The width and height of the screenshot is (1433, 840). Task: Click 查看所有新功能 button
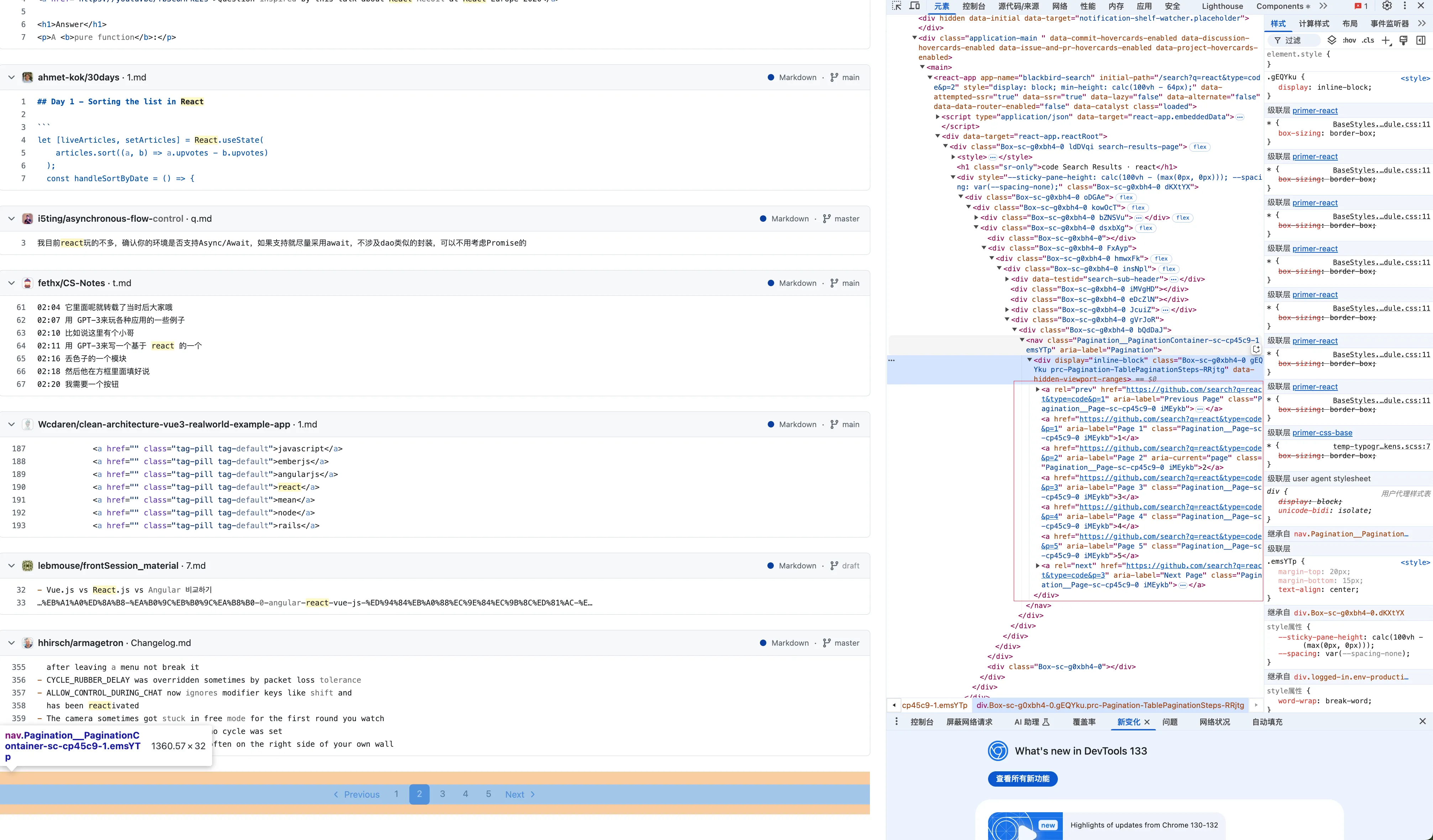[x=1023, y=778]
